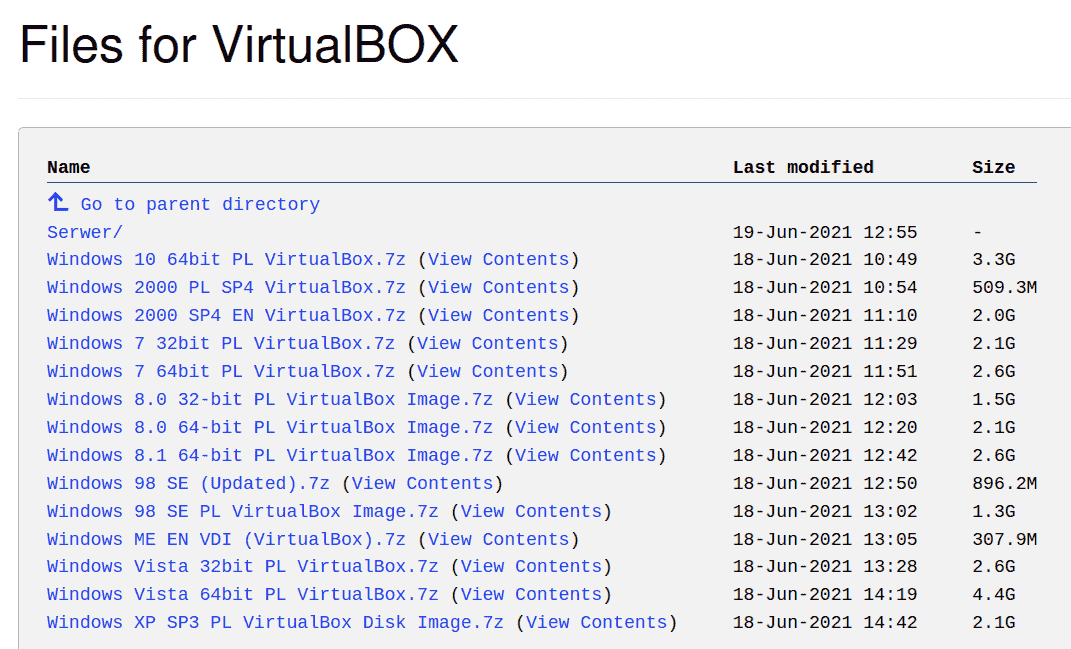The image size is (1071, 649).
Task: Click the parent directory up-arrow icon
Action: pos(58,202)
